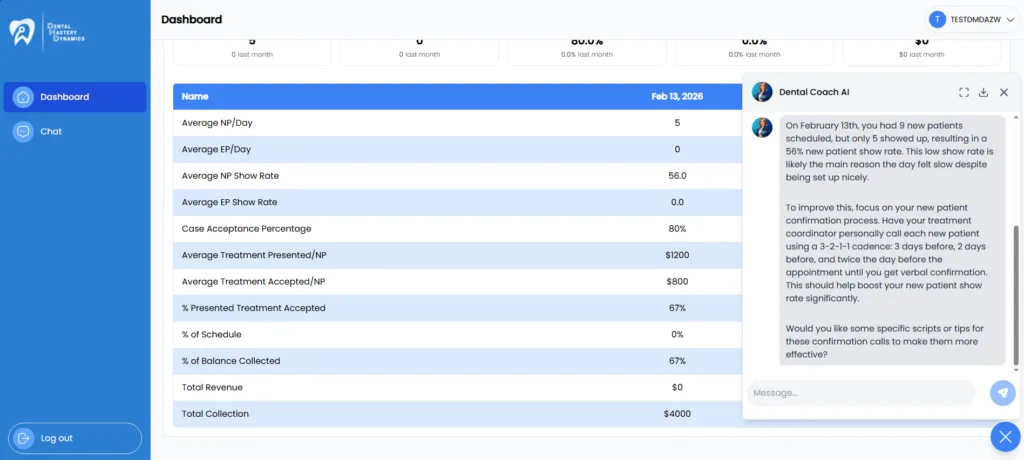Open the Chat menu item
The image size is (1024, 460).
point(75,131)
